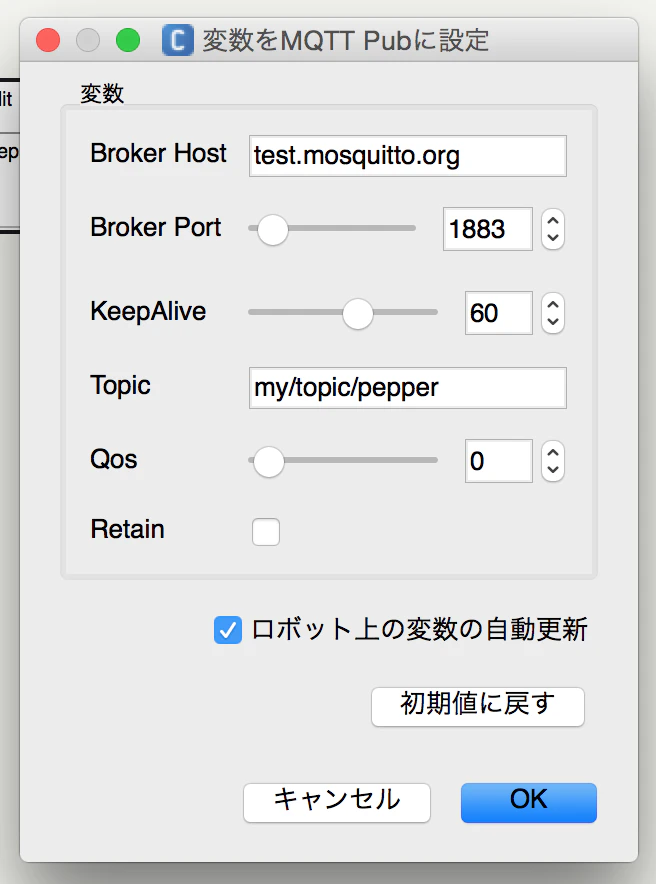The image size is (656, 884).
Task: Click the Broker Port value field 1883
Action: click(x=487, y=229)
